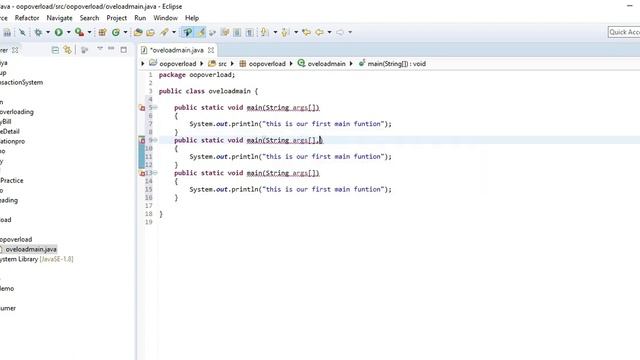
Task: Expand breadcrumb arrow after oveloadmain
Action: click(351, 64)
